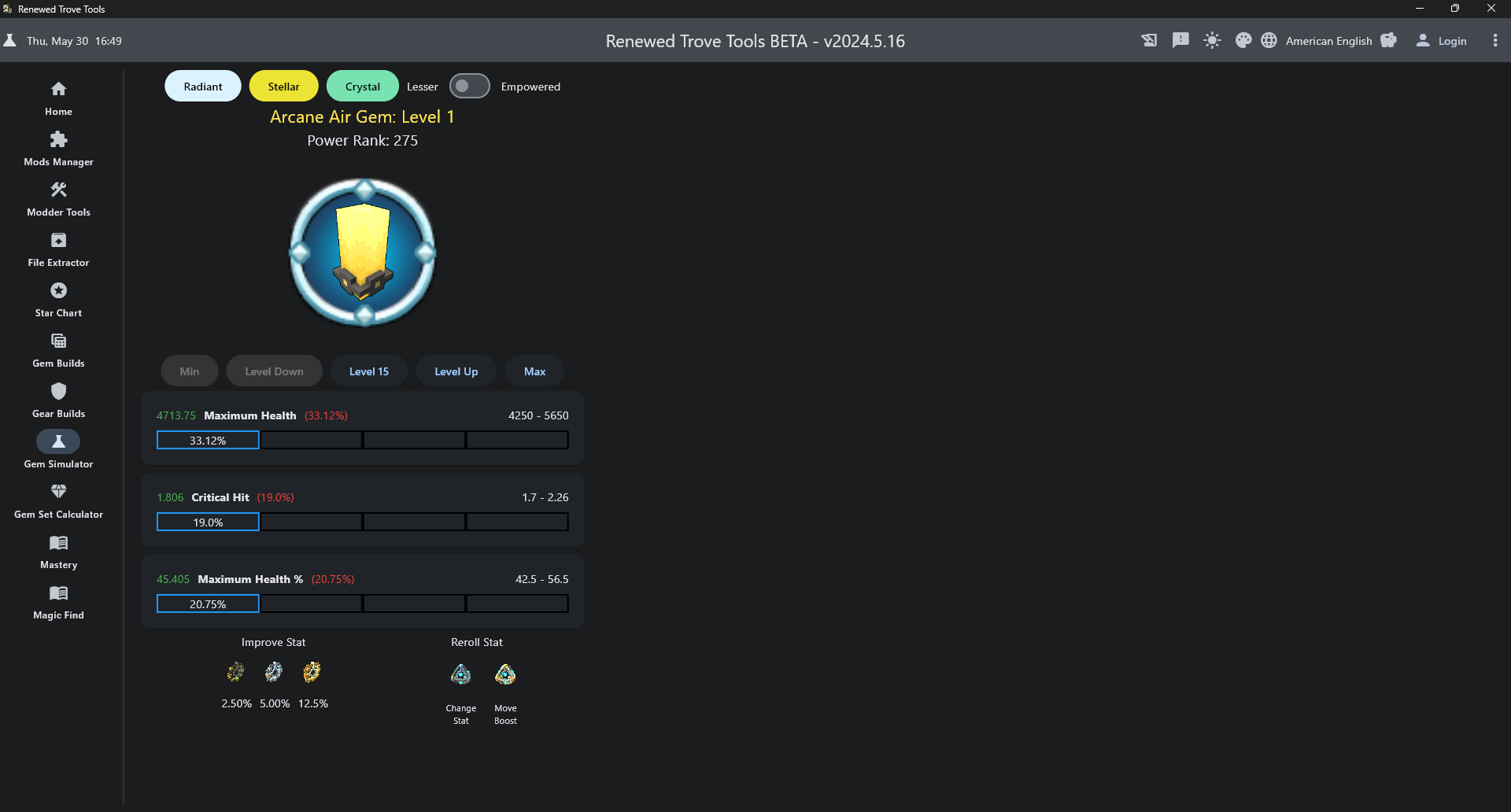The image size is (1511, 812).
Task: Open the Gem Set Calculator
Action: 58,501
